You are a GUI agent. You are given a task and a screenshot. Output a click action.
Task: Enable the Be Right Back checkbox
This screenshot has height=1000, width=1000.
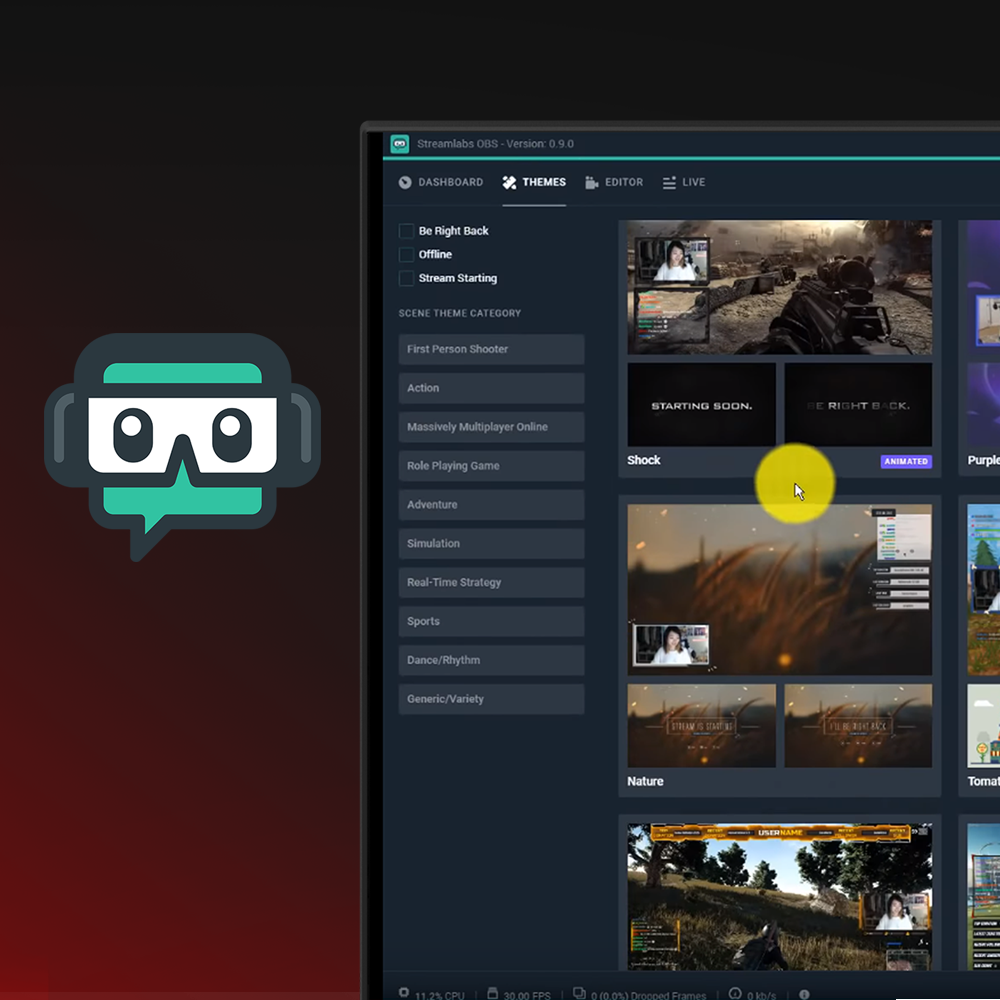[406, 231]
